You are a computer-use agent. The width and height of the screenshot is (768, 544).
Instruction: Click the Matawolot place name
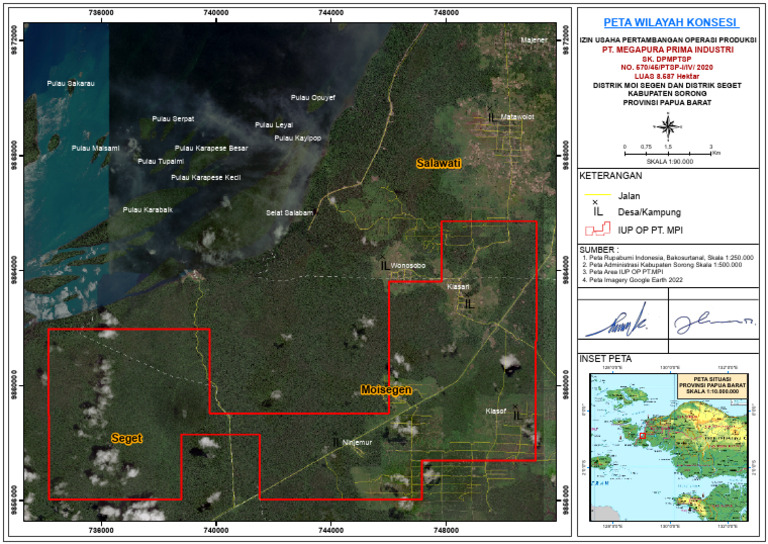517,117
